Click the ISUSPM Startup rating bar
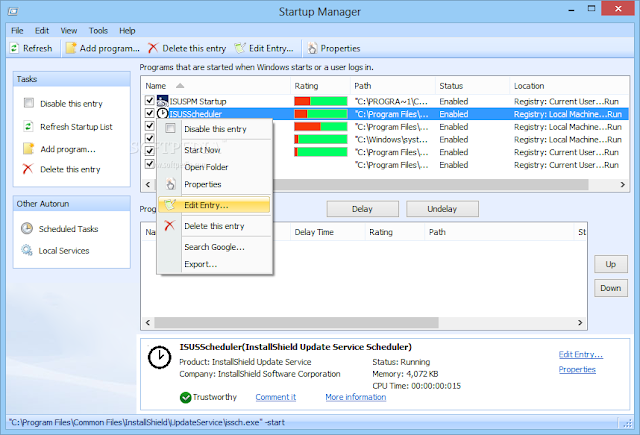The image size is (640, 435). pyautogui.click(x=320, y=101)
